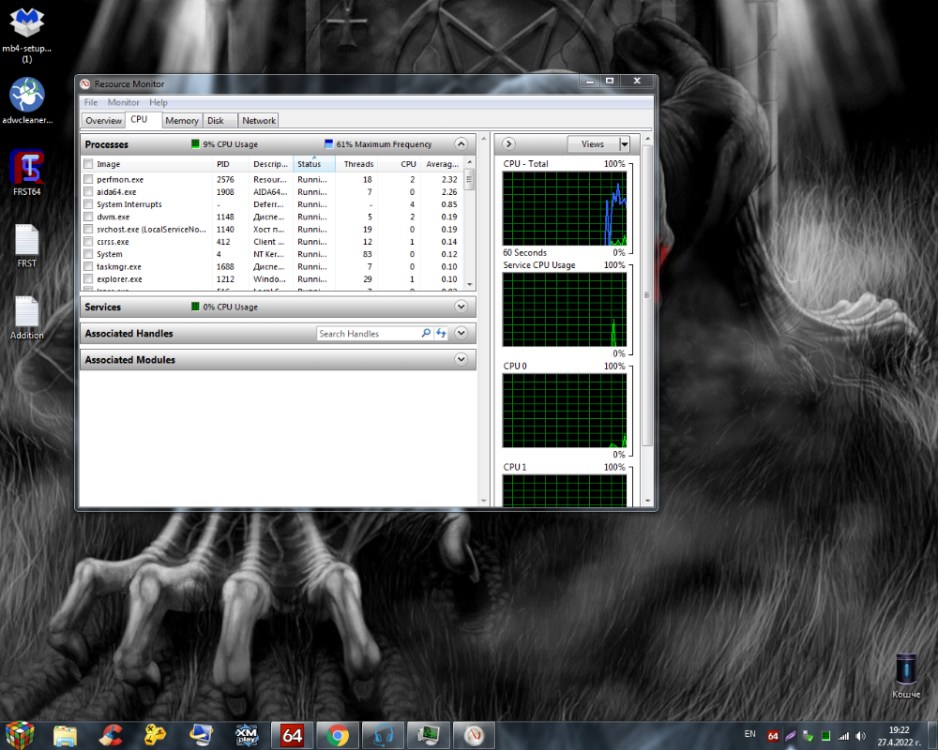The image size is (938, 750).
Task: Select the Addition text file icon
Action: 27,317
